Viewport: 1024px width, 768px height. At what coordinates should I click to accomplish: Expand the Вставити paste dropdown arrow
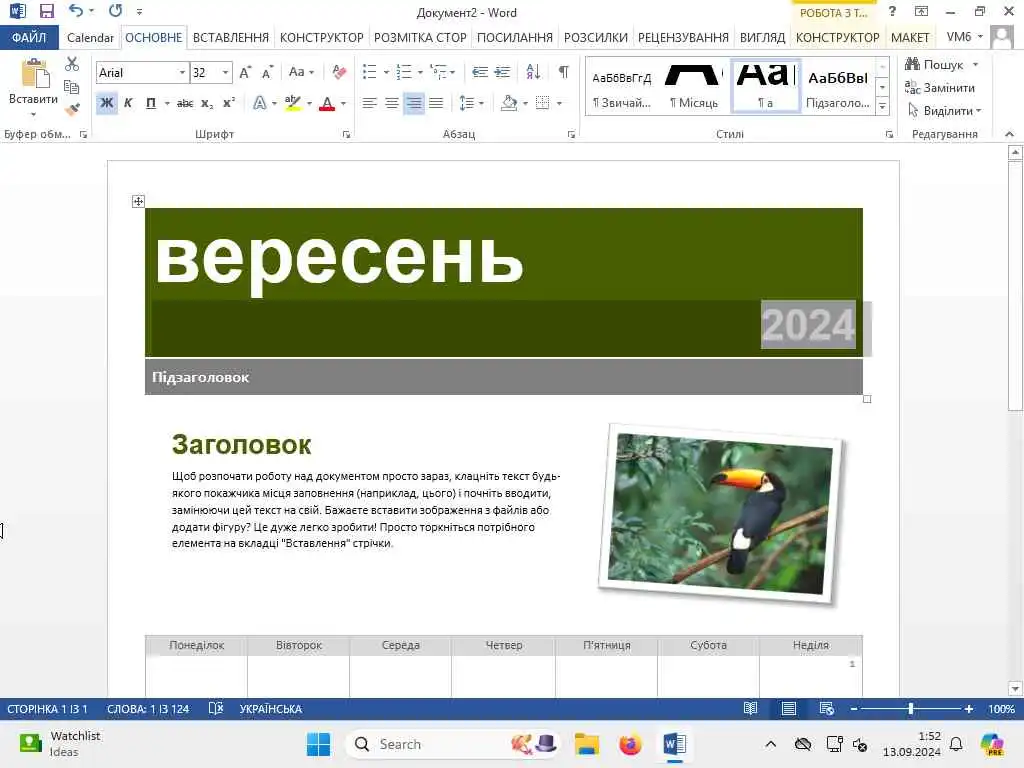[33, 115]
